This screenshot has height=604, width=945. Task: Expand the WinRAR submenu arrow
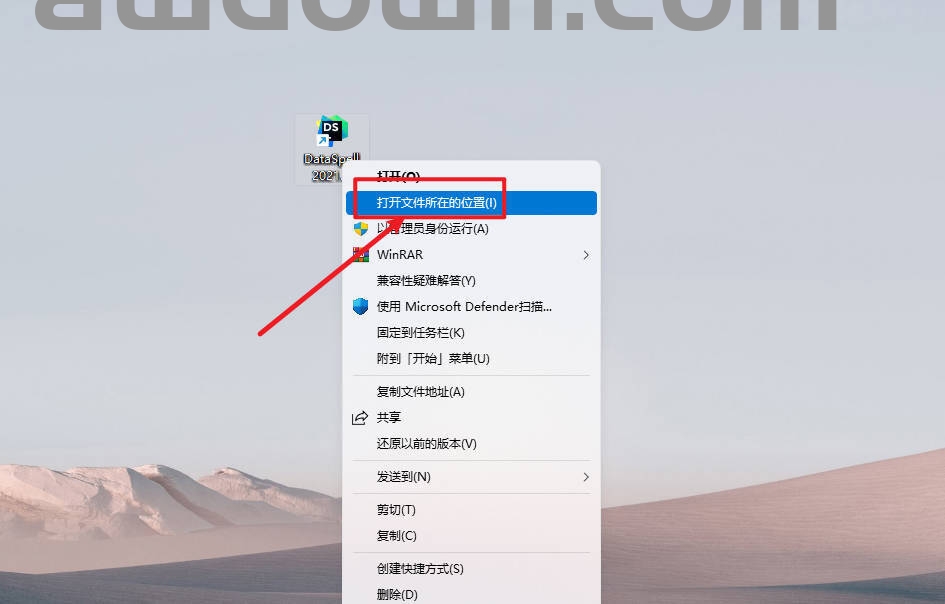(x=586, y=255)
